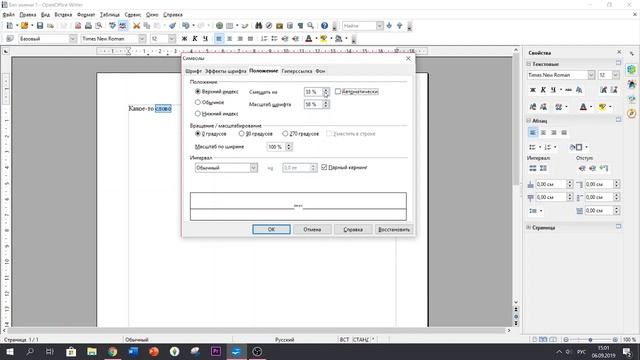Toggle Underline (Ч) in formatting toolbar
The image size is (640, 360).
pos(205,39)
